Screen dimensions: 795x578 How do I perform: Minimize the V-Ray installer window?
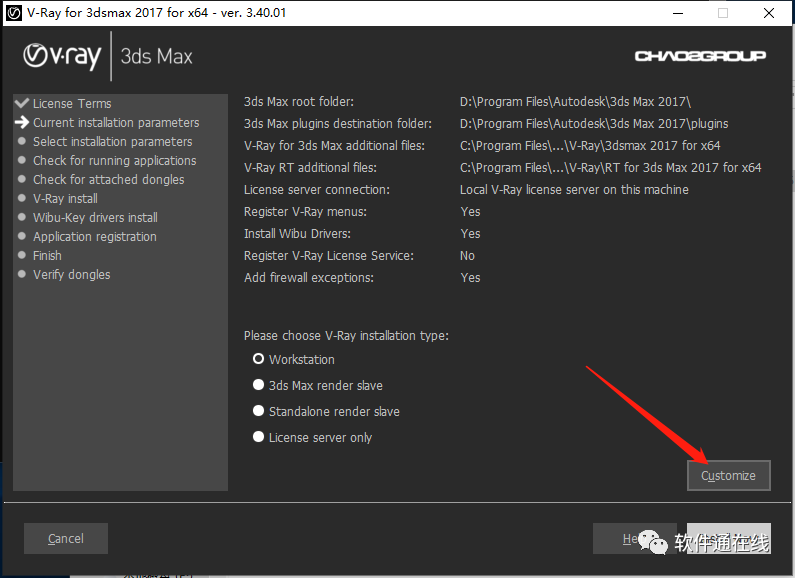click(x=678, y=13)
